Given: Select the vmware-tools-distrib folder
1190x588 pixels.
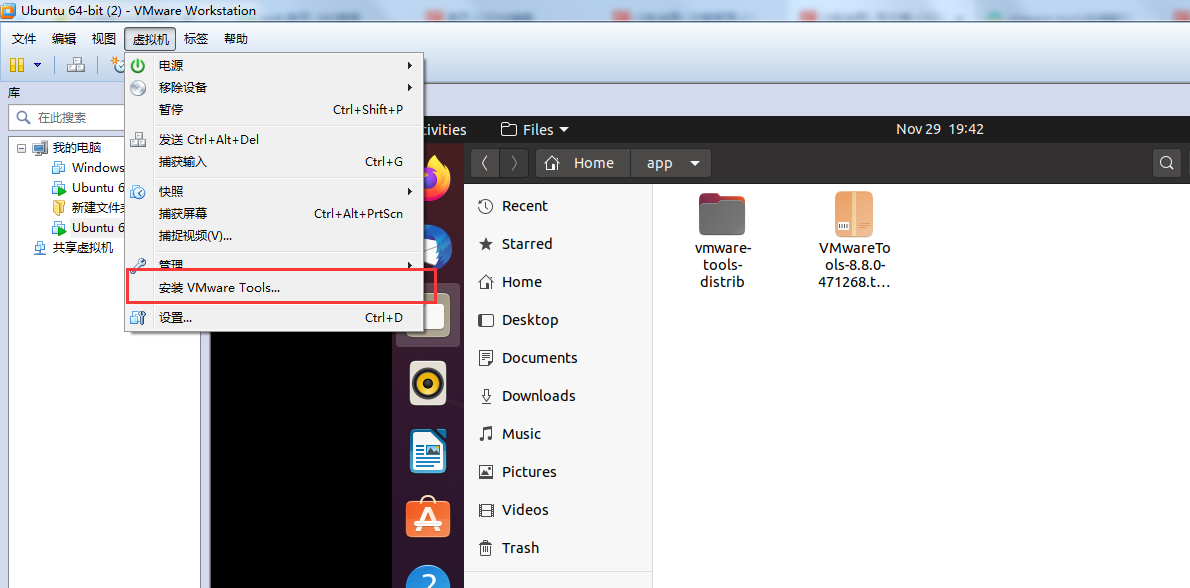Looking at the screenshot, I should [722, 213].
